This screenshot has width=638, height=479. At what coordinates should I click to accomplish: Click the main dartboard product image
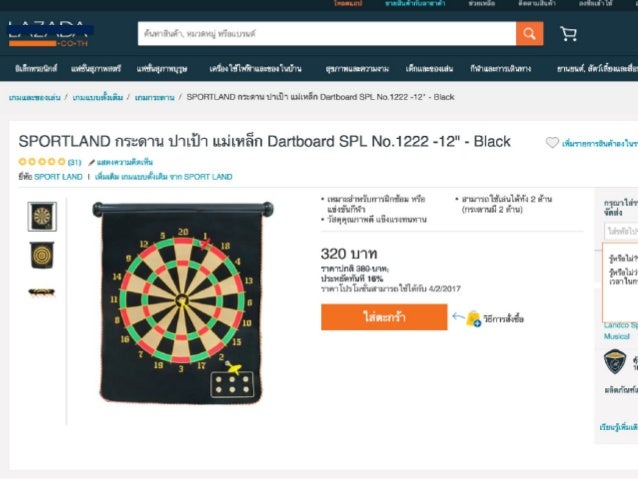coord(183,302)
